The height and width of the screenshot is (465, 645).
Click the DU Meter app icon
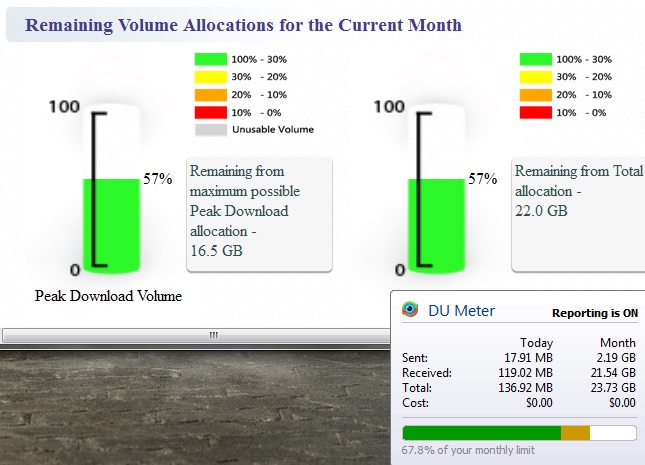[410, 309]
